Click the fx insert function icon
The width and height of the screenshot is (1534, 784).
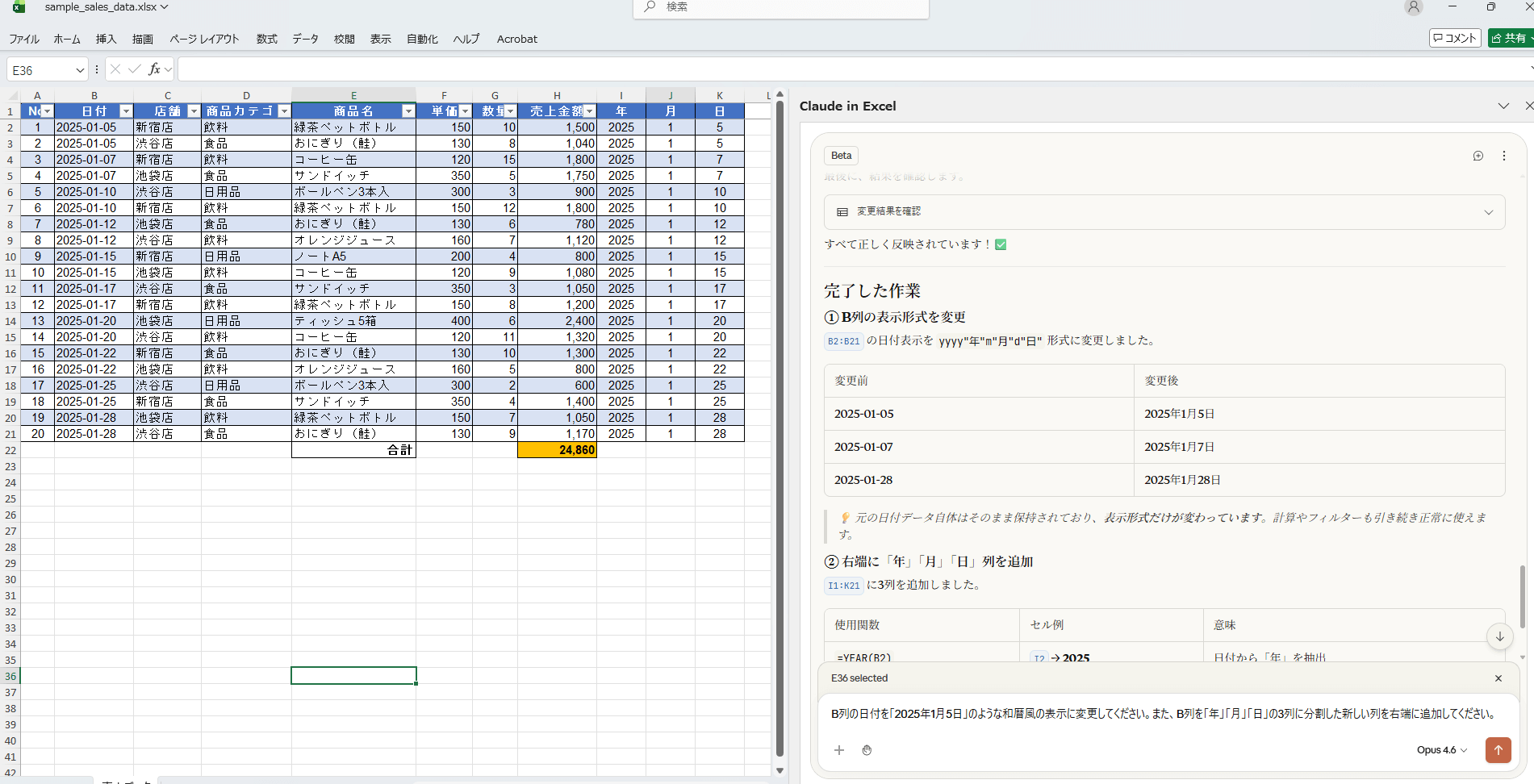click(x=154, y=69)
